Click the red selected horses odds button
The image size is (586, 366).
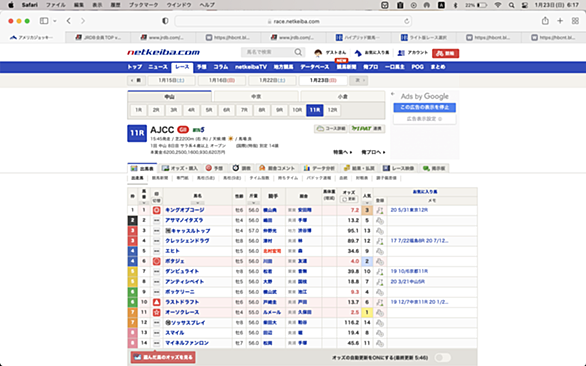click(163, 357)
